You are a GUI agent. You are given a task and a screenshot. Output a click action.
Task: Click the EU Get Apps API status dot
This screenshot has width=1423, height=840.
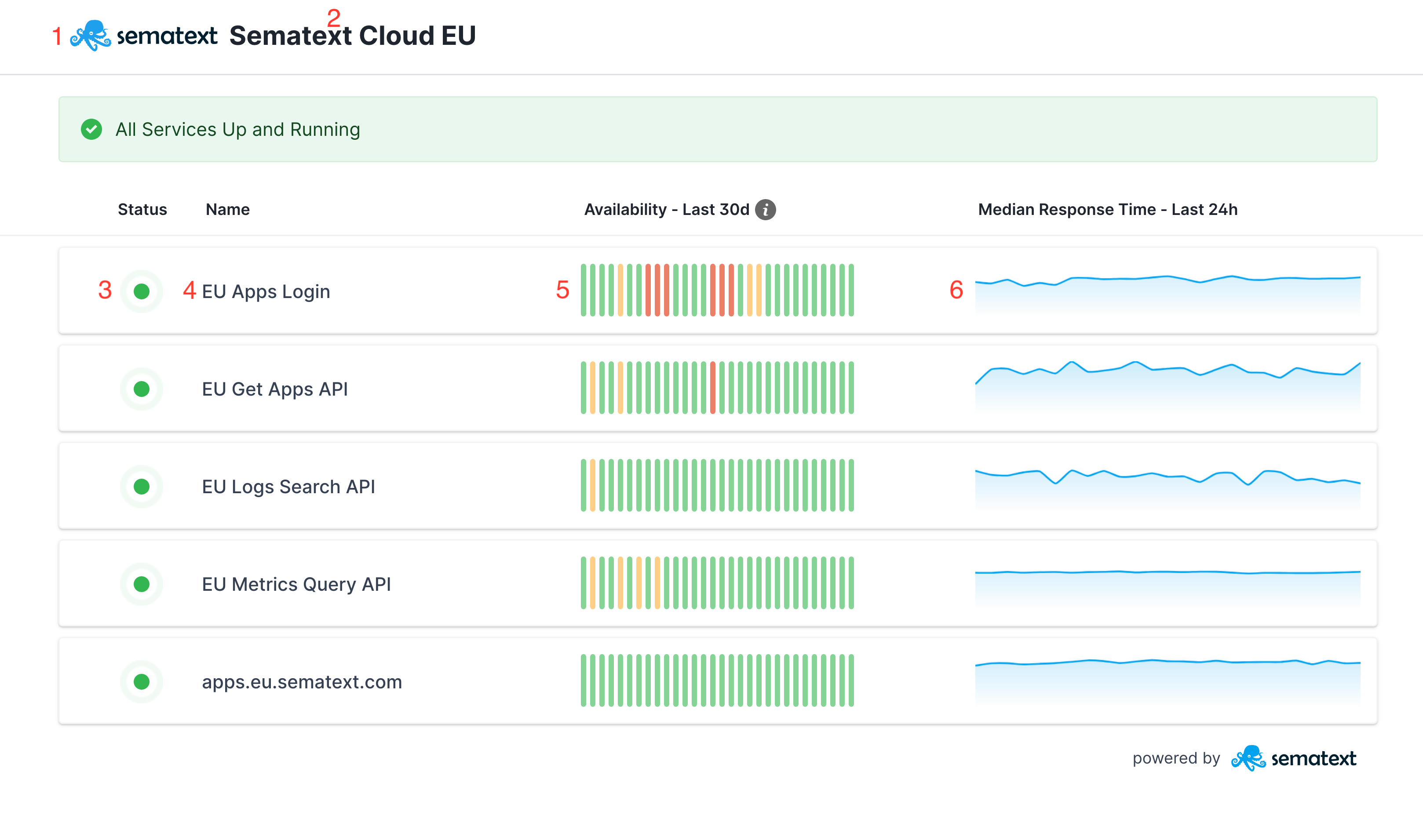(x=142, y=389)
